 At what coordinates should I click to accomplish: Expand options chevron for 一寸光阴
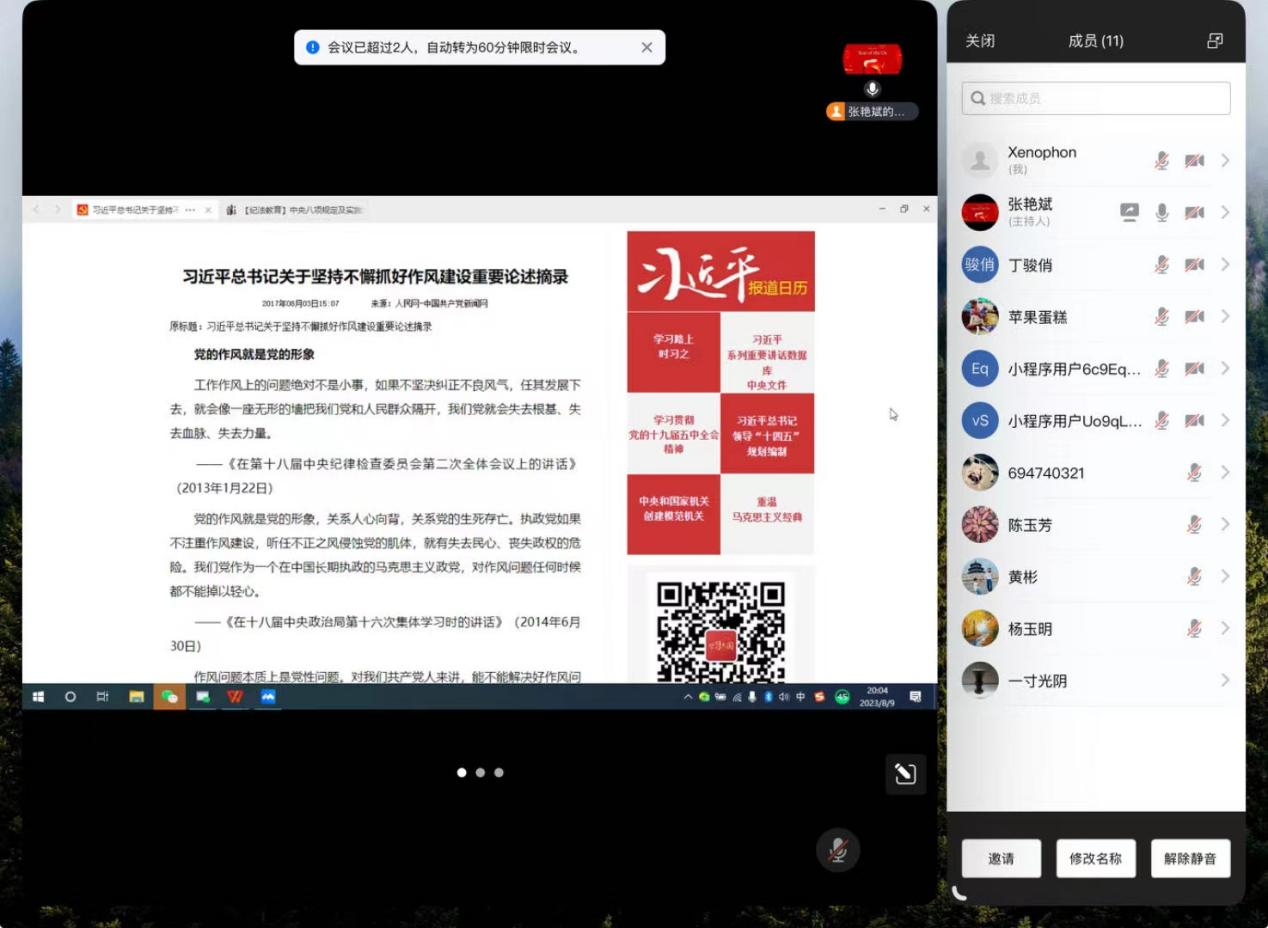(1225, 681)
